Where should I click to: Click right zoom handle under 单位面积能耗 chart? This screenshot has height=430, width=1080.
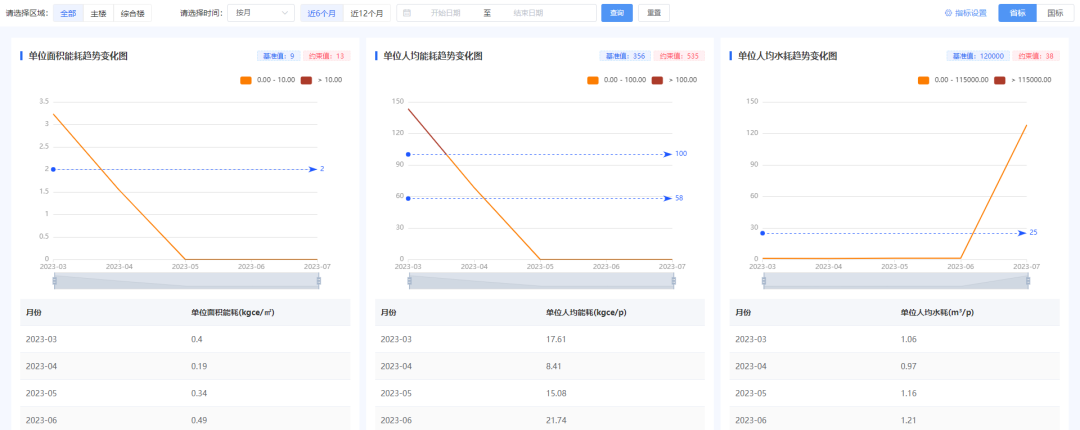click(318, 280)
